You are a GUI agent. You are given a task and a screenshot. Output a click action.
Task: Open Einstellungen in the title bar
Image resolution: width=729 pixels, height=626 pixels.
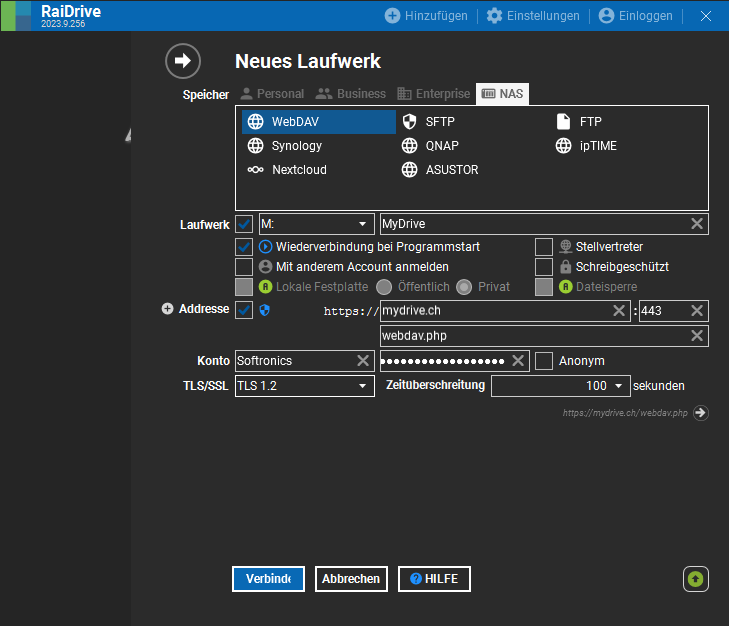tap(533, 16)
